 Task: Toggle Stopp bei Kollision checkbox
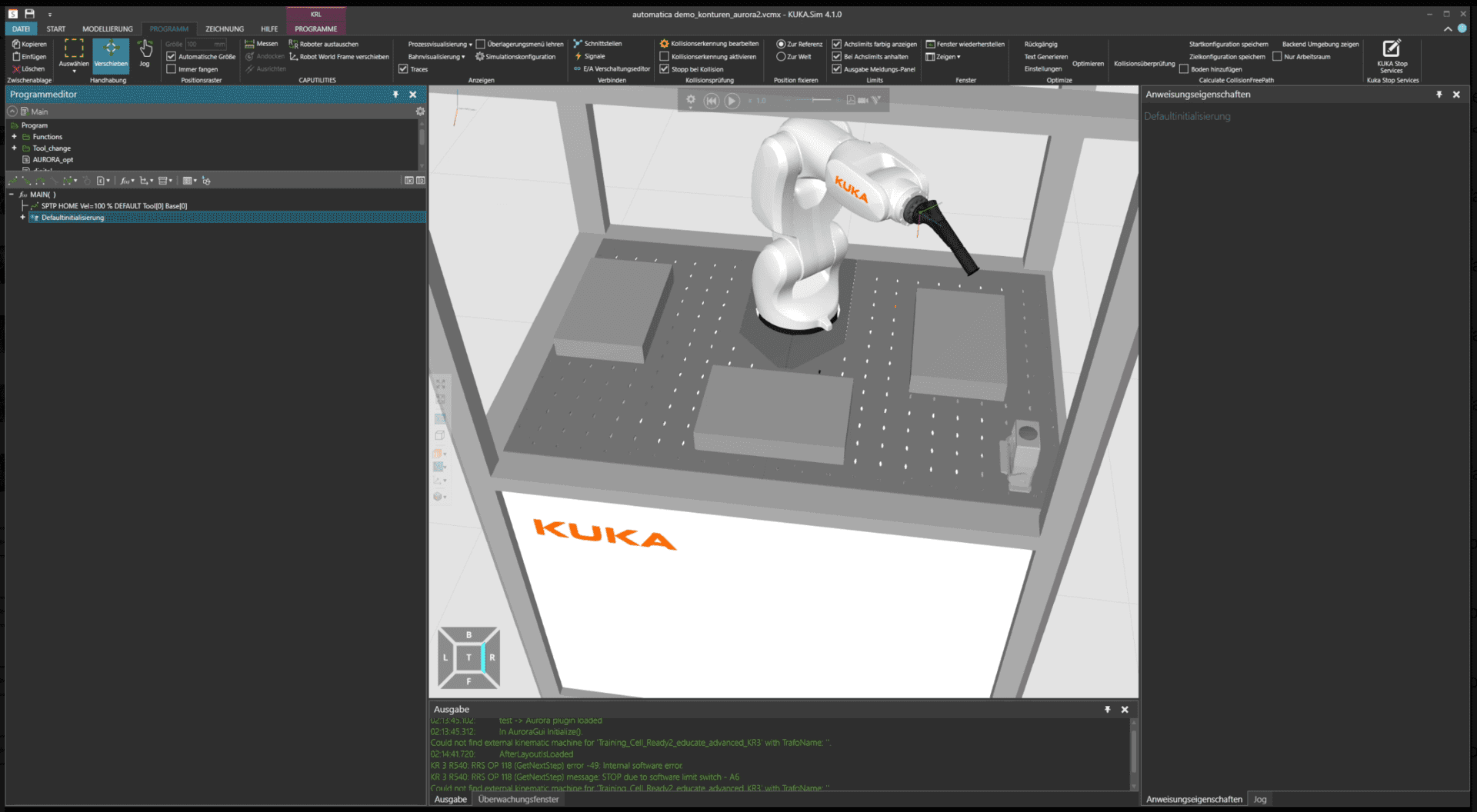664,68
